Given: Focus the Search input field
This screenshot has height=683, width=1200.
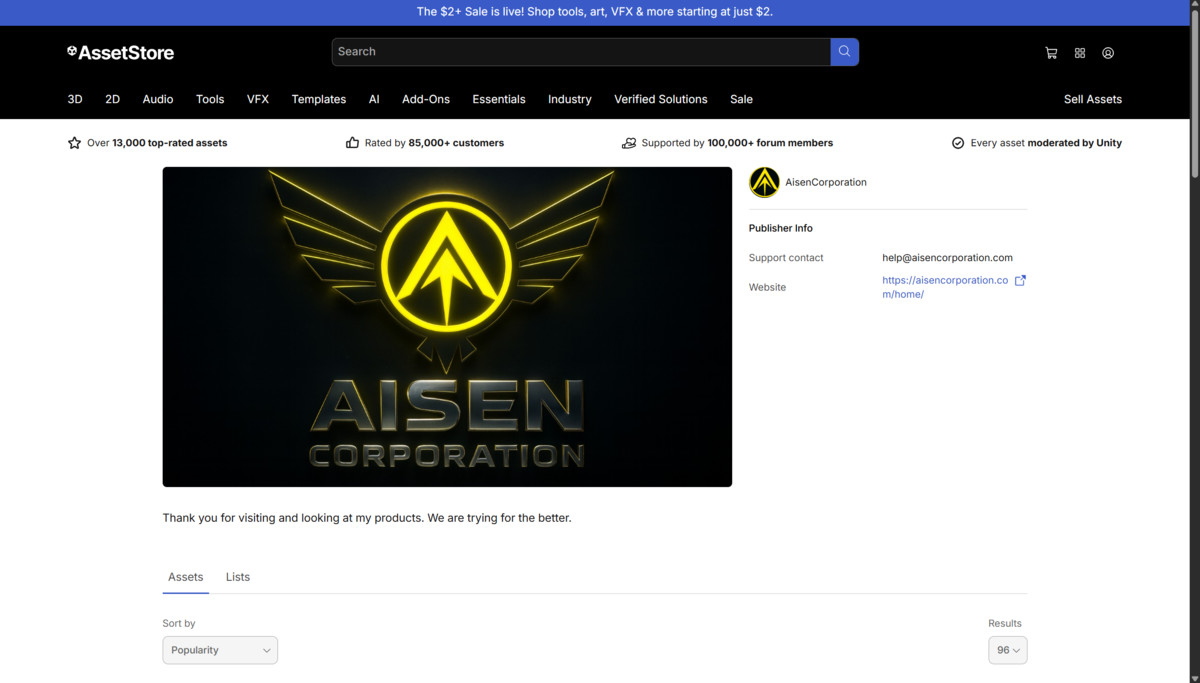Looking at the screenshot, I should pyautogui.click(x=581, y=52).
